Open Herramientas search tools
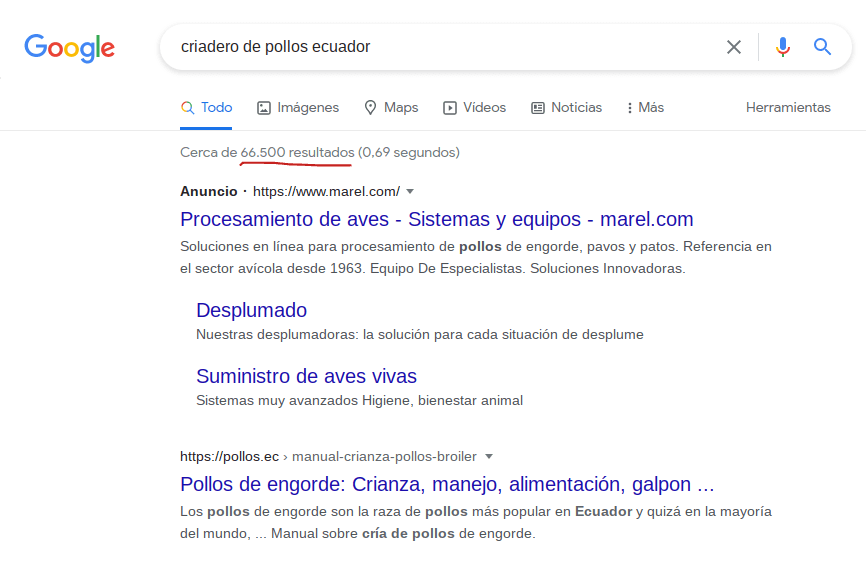Image resolution: width=866 pixels, height=573 pixels. click(x=788, y=107)
